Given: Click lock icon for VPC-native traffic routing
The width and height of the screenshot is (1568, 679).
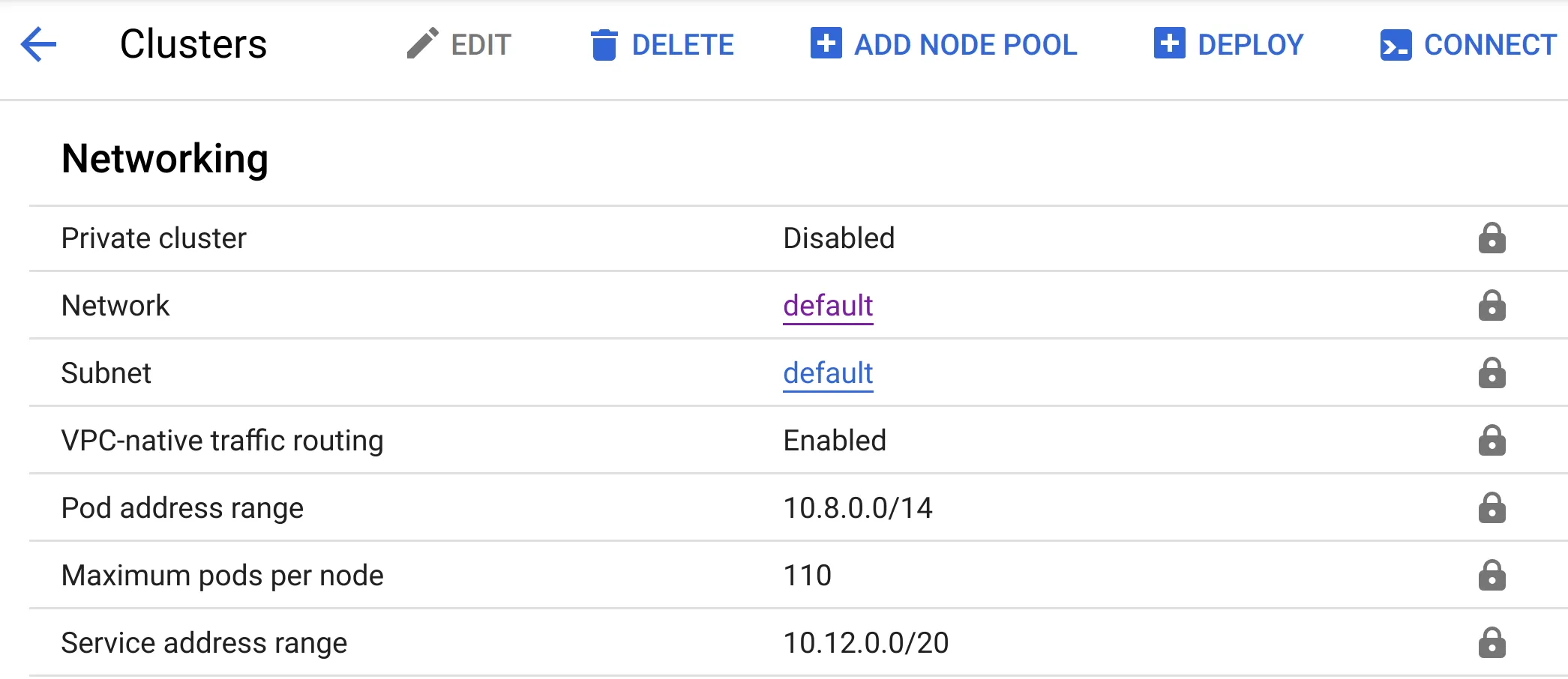Looking at the screenshot, I should [x=1492, y=441].
